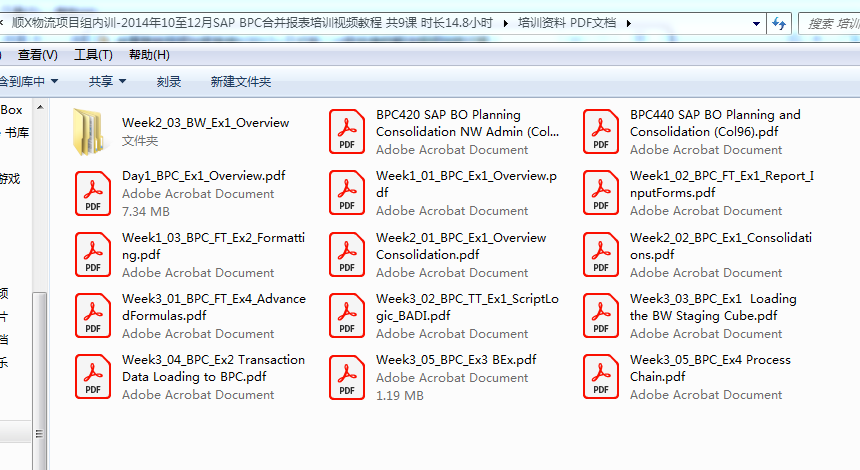Viewport: 860px width, 470px height.
Task: Click the 顺X物流项目组内训 breadcrumb segment
Action: (252, 23)
